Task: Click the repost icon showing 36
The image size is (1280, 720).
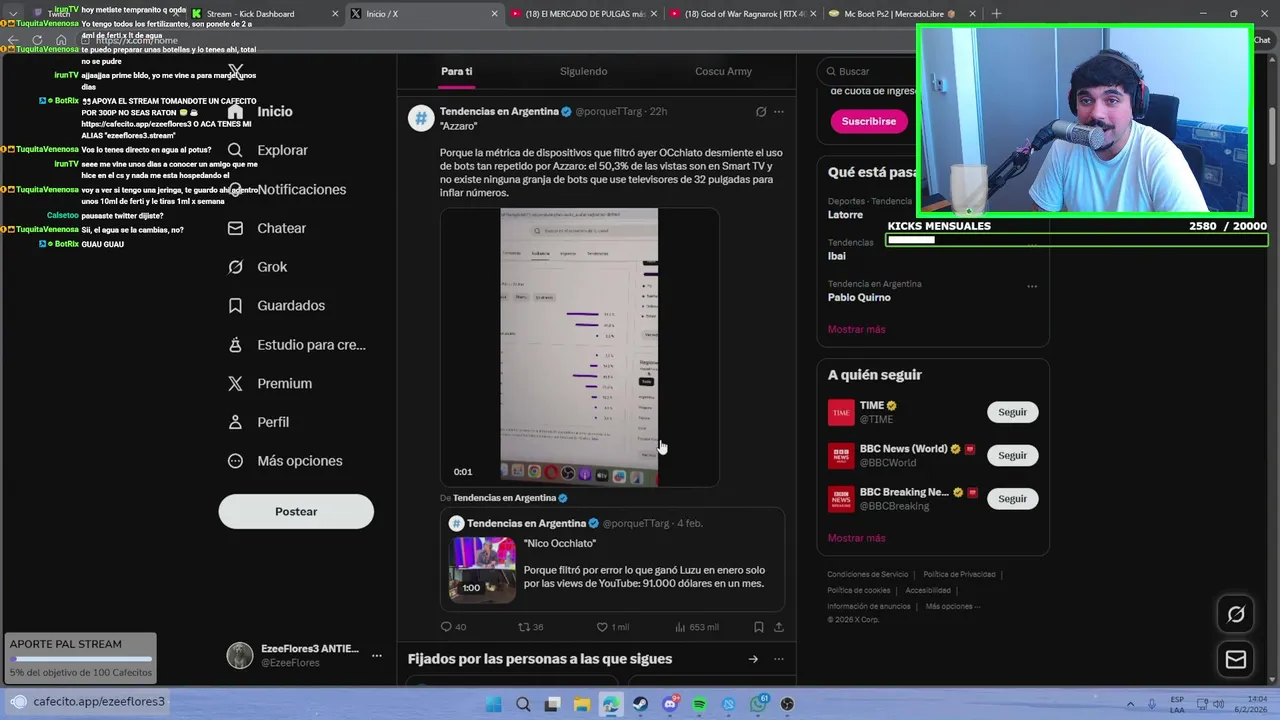Action: click(530, 627)
